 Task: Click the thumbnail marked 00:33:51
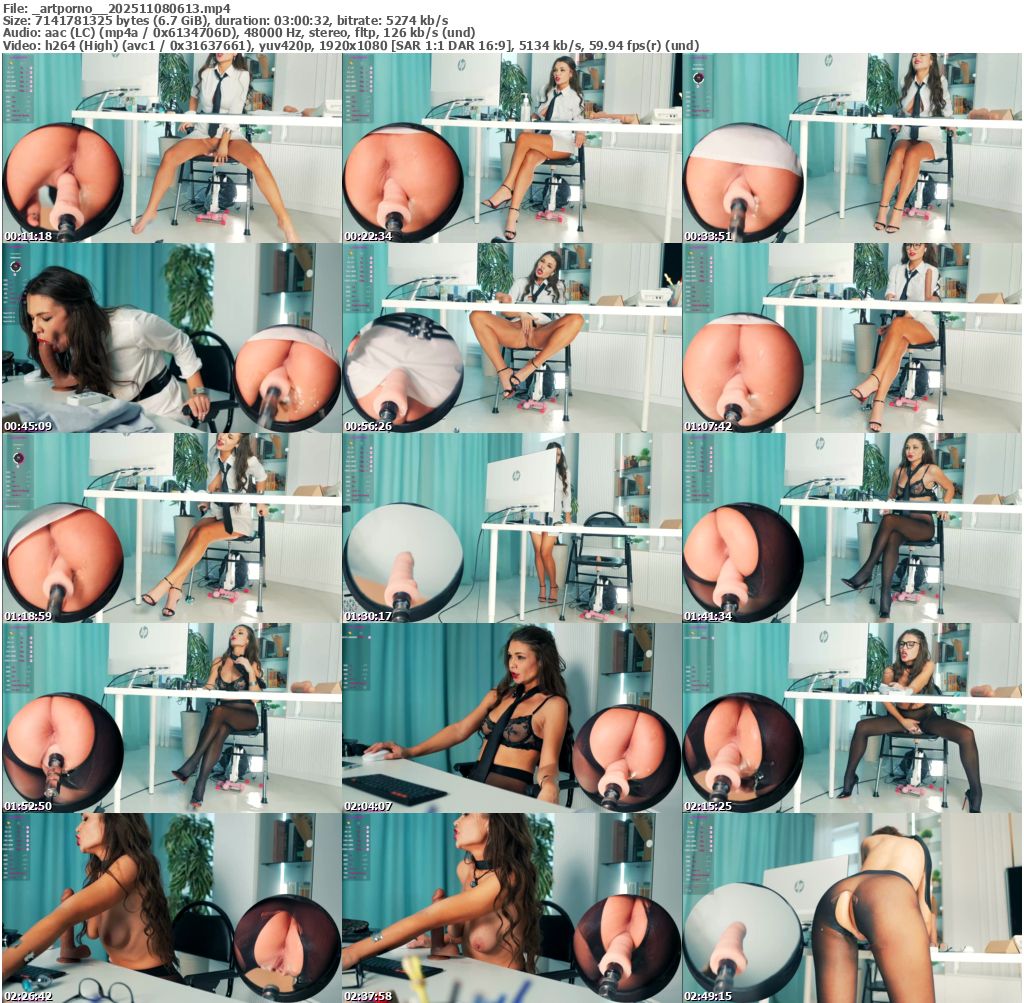pyautogui.click(x=852, y=148)
